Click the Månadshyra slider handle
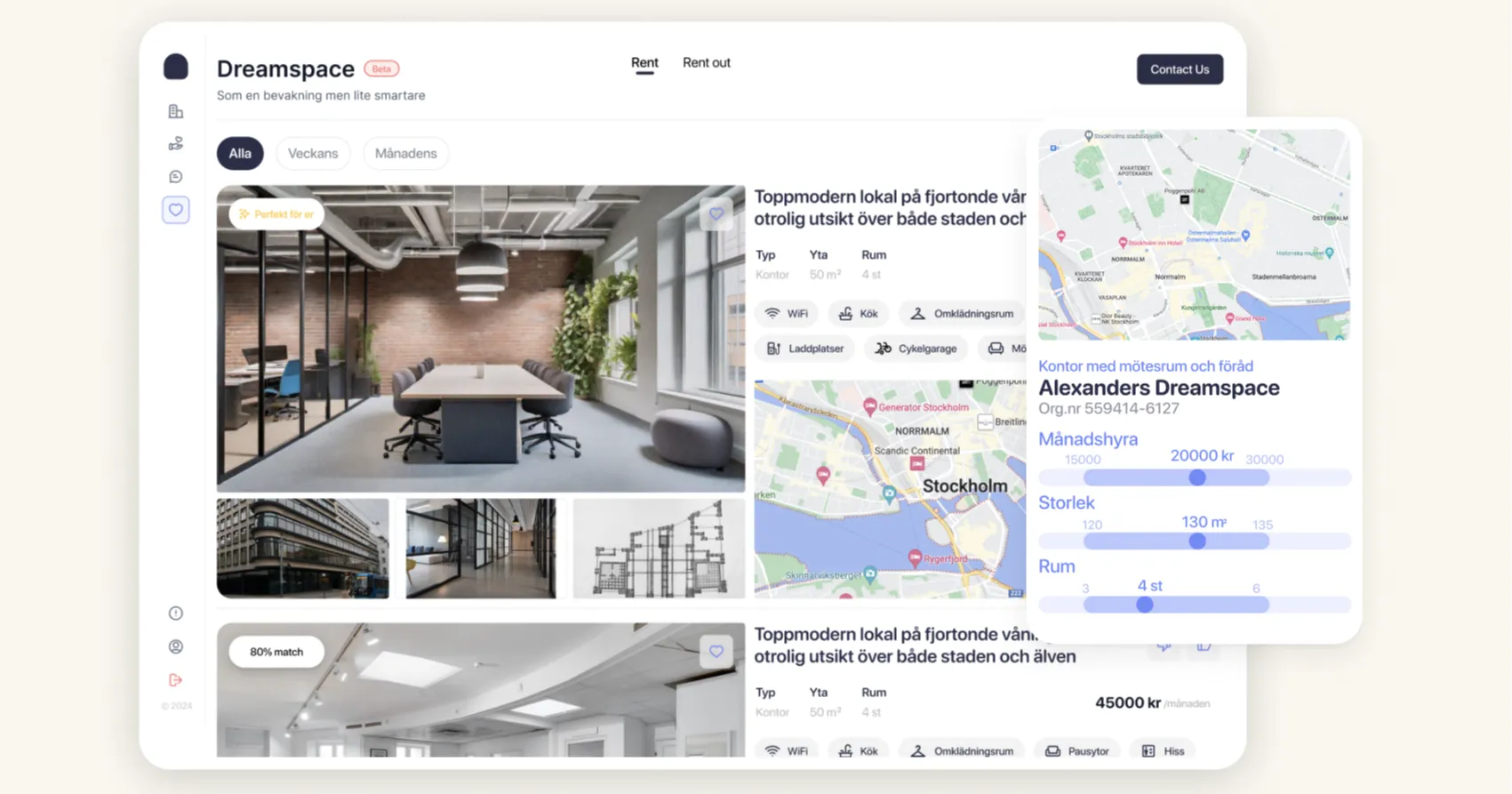Screen dimensions: 1512x794 pos(1197,477)
